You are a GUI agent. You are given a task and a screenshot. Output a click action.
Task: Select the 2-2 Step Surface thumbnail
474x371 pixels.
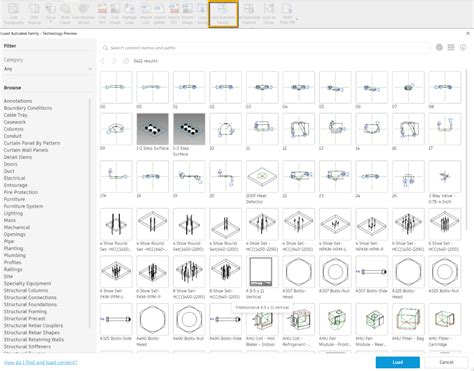pos(152,129)
